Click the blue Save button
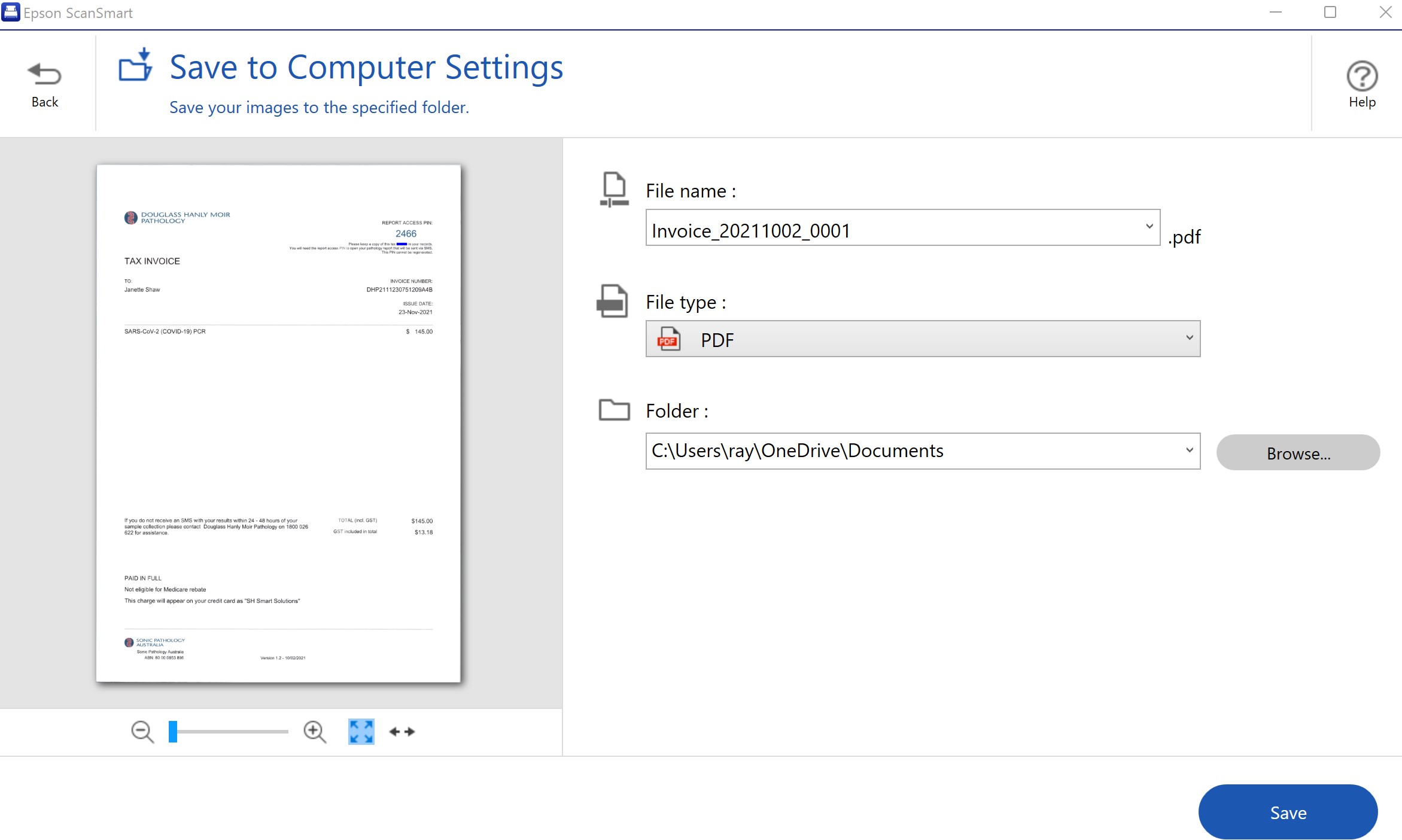The width and height of the screenshot is (1402, 840). click(1288, 812)
